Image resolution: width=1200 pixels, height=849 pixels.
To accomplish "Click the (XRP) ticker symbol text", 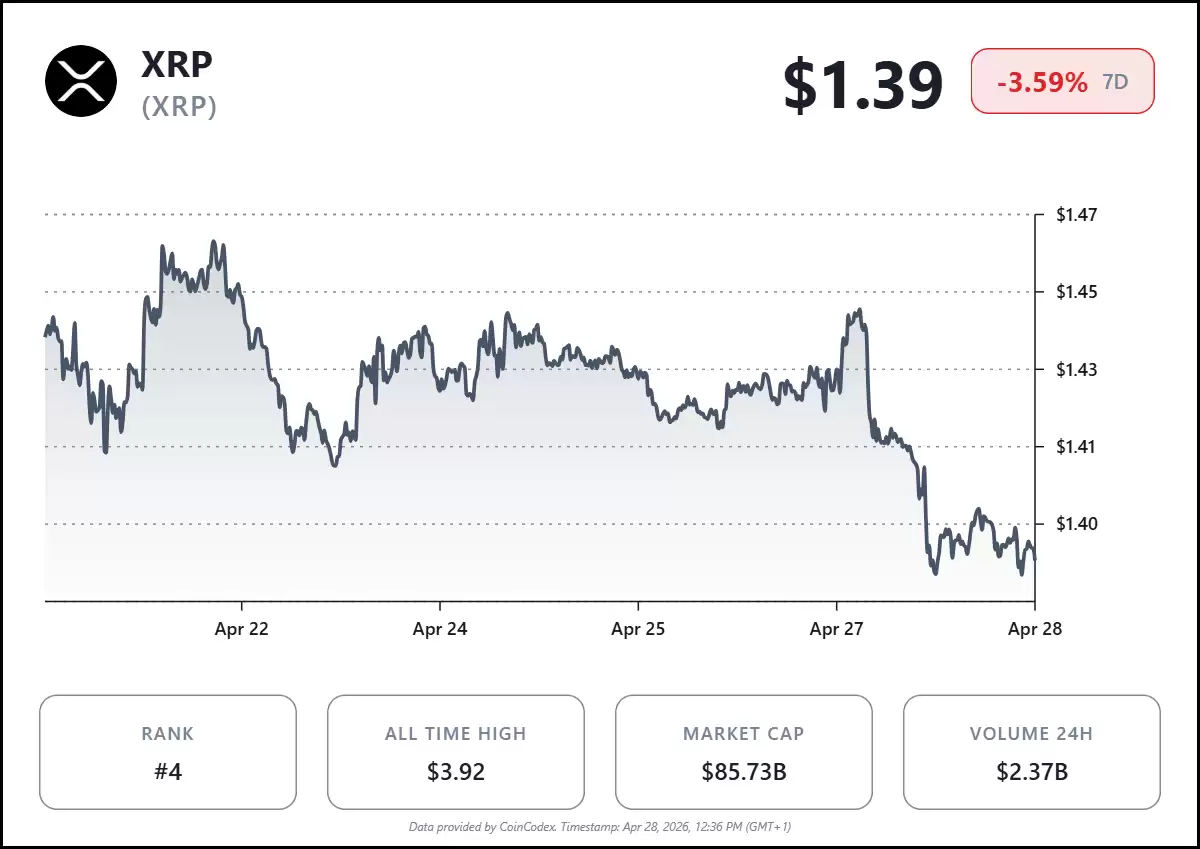I will pos(179,106).
